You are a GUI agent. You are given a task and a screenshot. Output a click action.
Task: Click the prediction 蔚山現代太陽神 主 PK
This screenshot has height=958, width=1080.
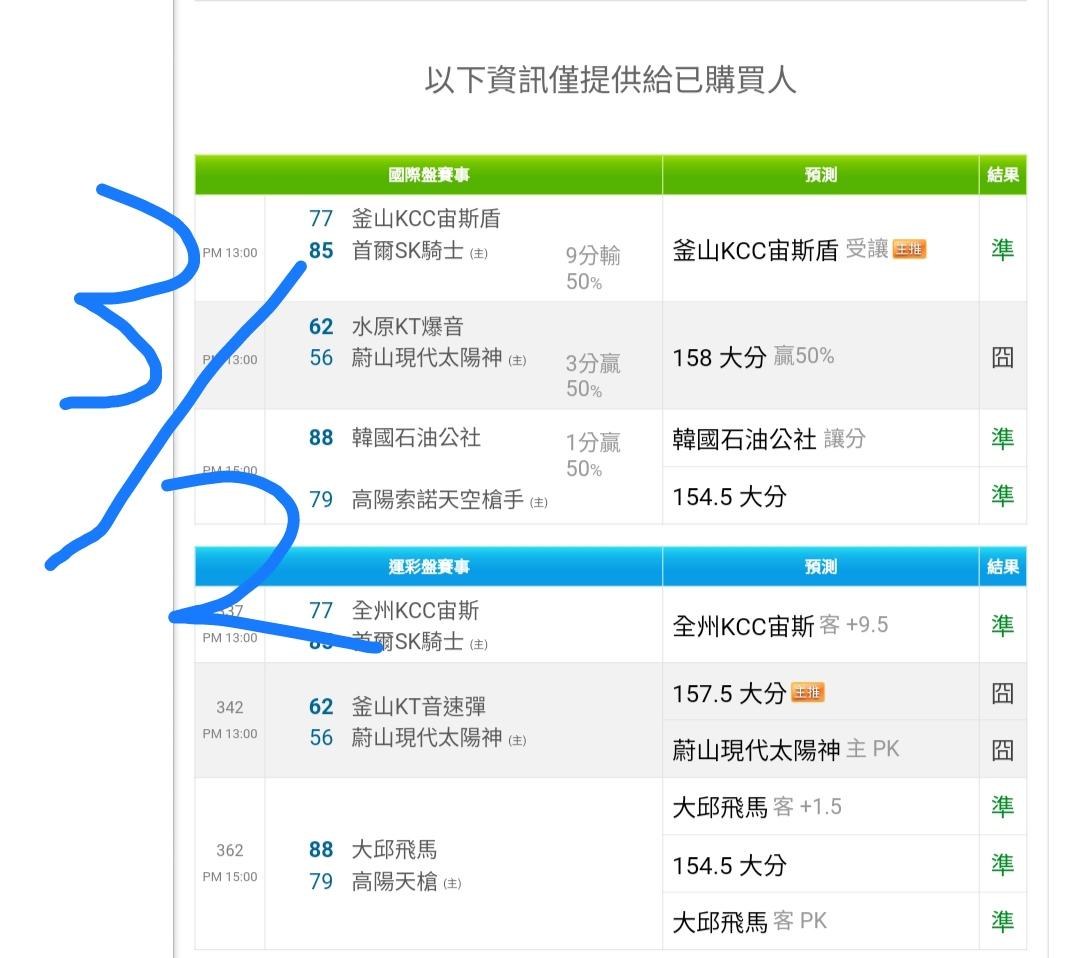pyautogui.click(x=786, y=749)
